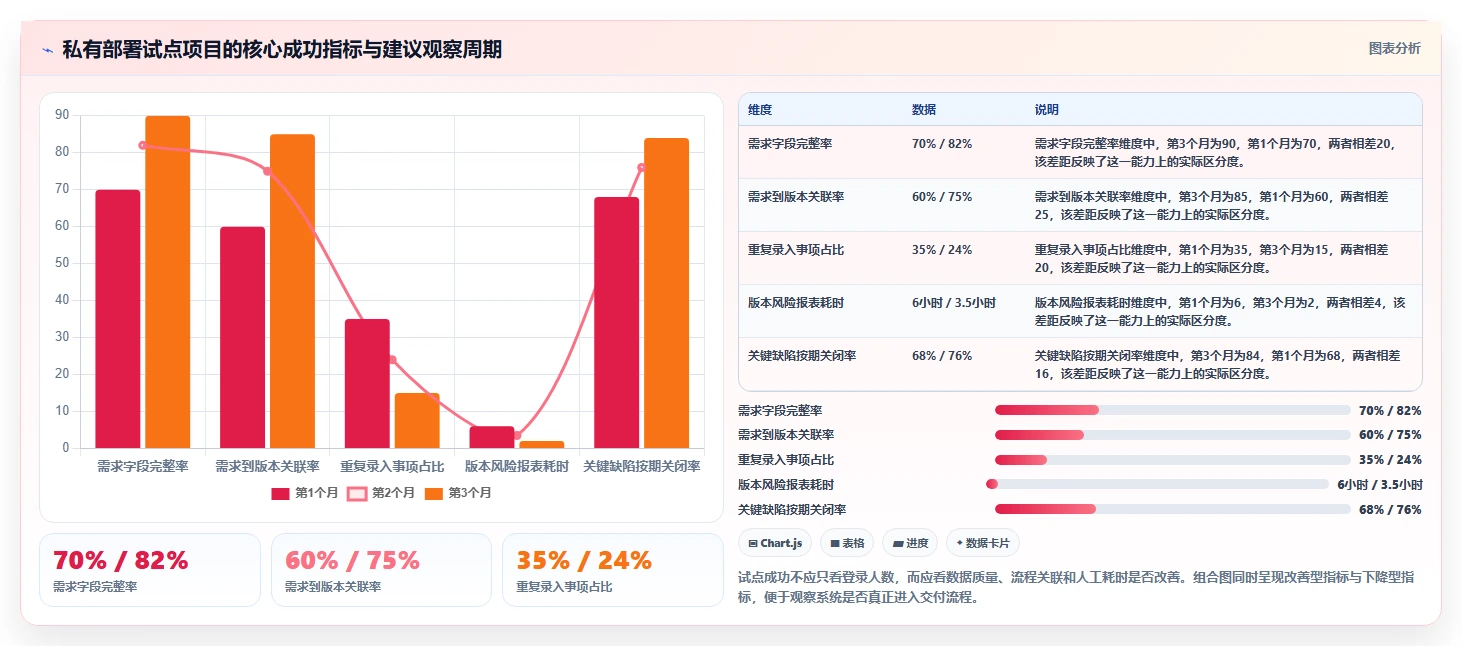Screen dimensions: 1462x646
Task: Click the 关键缺陷按期关闭率 progress bar
Action: (1173, 509)
